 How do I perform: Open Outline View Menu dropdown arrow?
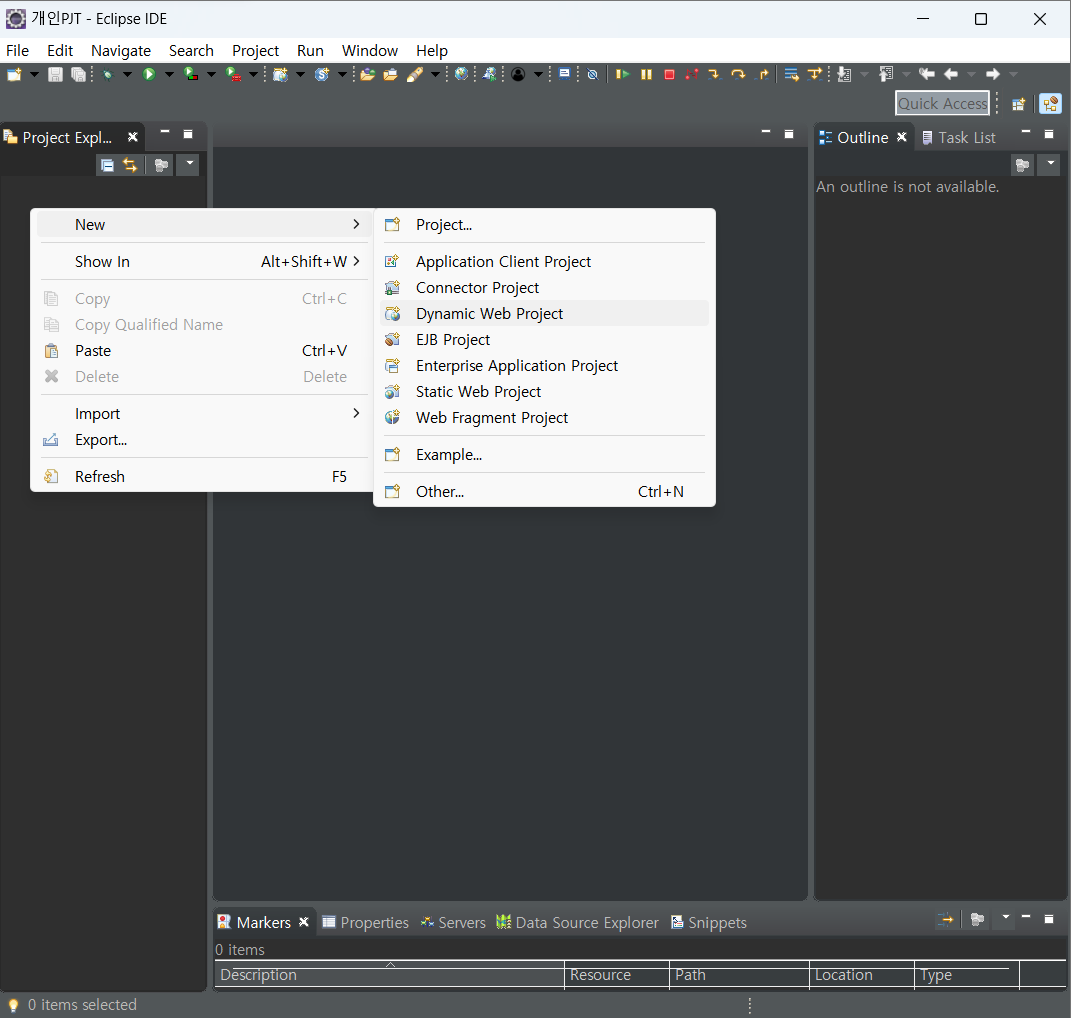click(x=1051, y=164)
